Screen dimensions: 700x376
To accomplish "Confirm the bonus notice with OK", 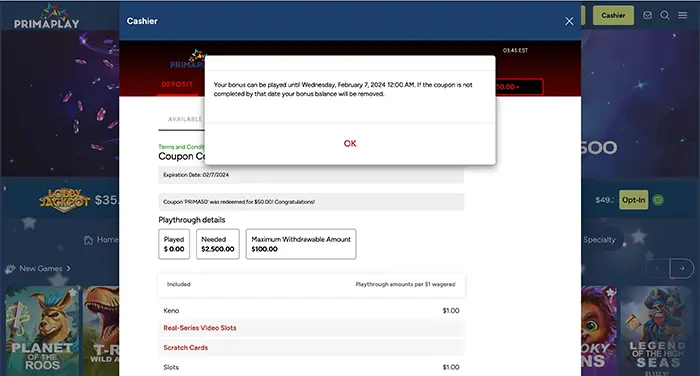I will click(350, 143).
